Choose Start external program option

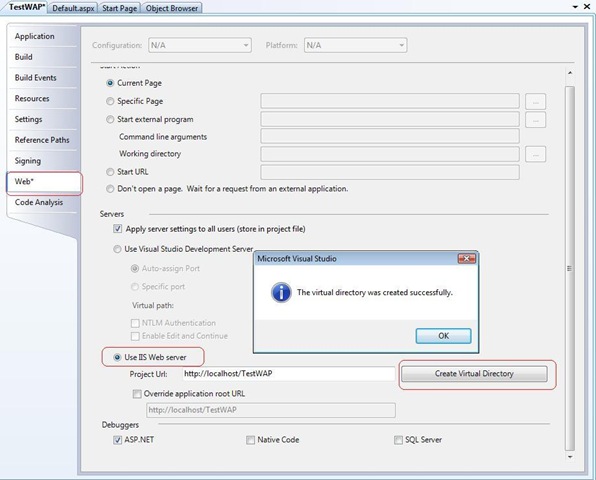click(x=110, y=119)
